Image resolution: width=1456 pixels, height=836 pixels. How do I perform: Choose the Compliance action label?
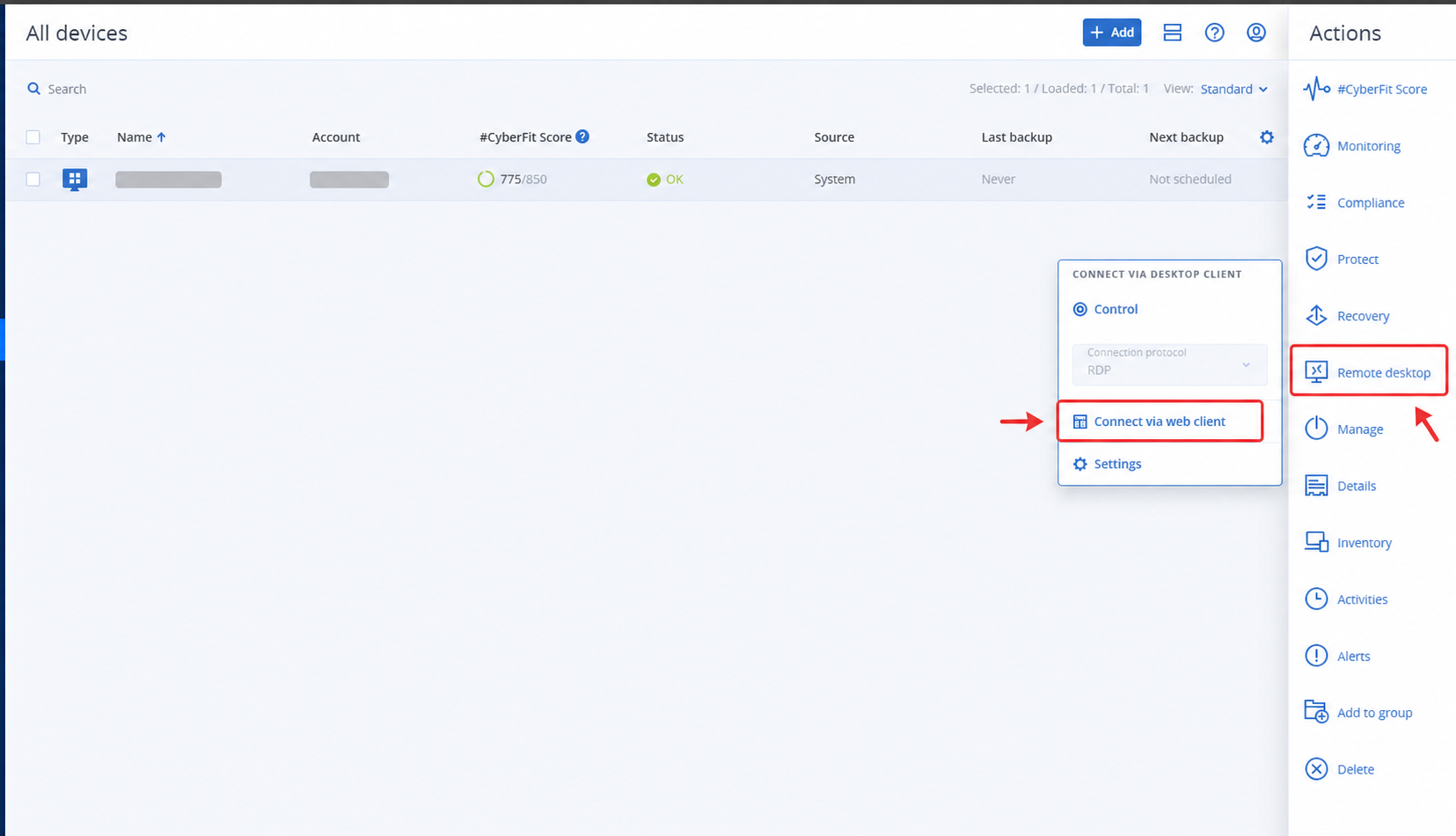1371,202
